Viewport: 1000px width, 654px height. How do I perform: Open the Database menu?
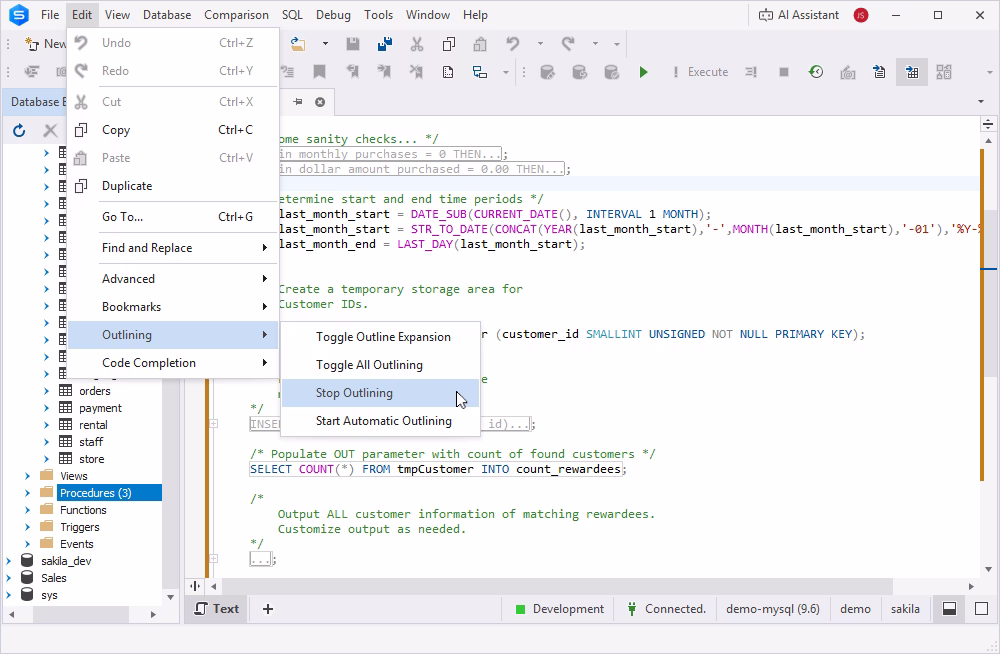[x=167, y=15]
